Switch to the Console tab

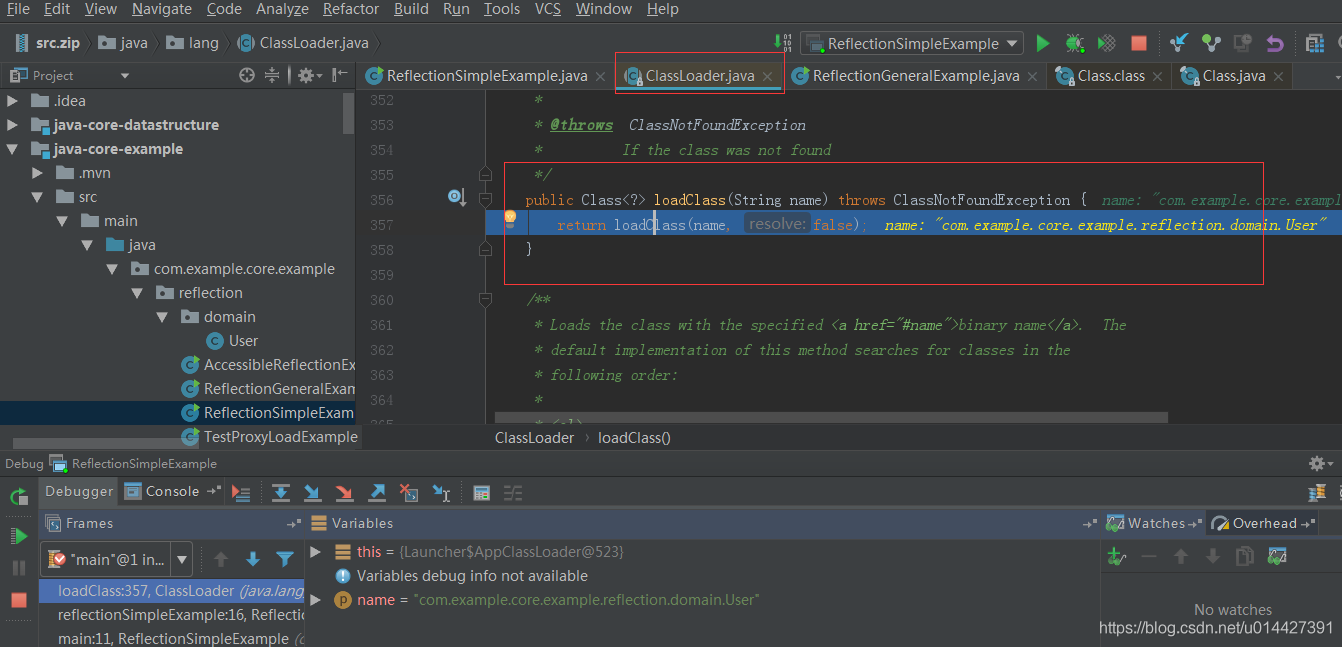(x=172, y=491)
